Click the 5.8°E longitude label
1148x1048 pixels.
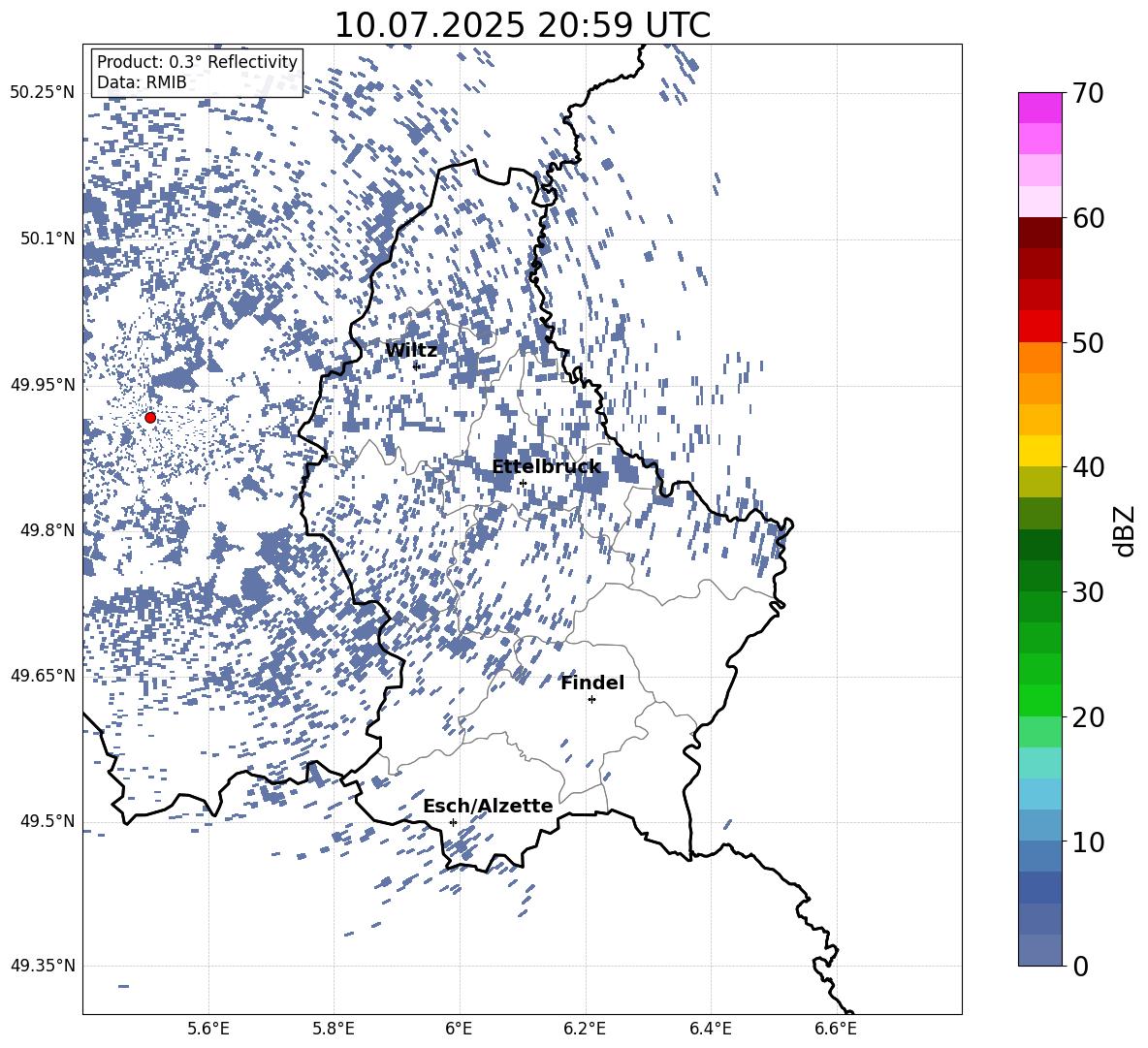point(334,1029)
